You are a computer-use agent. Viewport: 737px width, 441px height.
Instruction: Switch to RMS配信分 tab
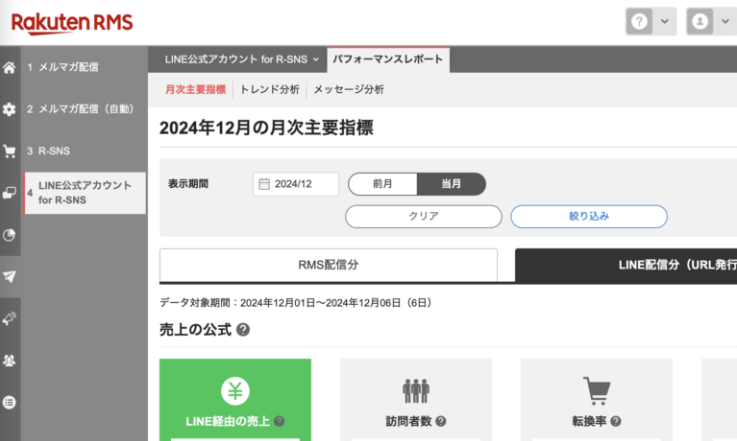click(329, 265)
